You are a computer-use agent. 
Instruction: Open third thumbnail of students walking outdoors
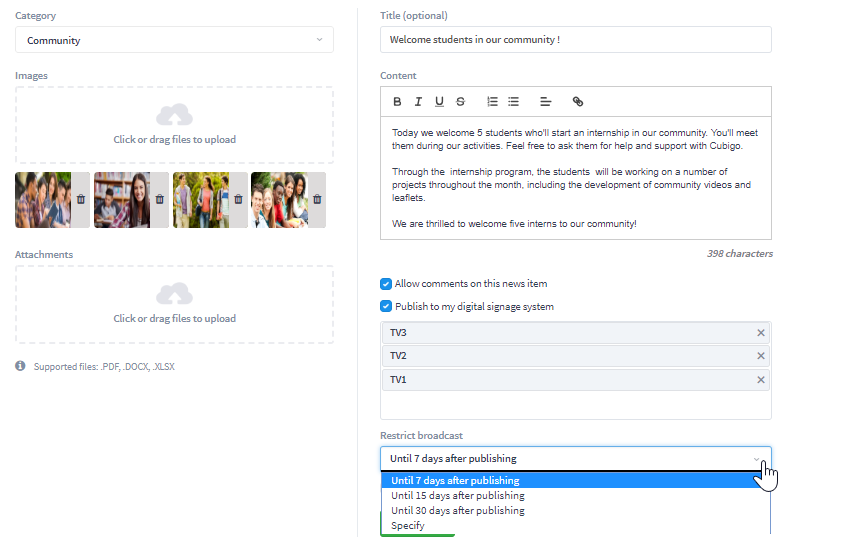201,200
